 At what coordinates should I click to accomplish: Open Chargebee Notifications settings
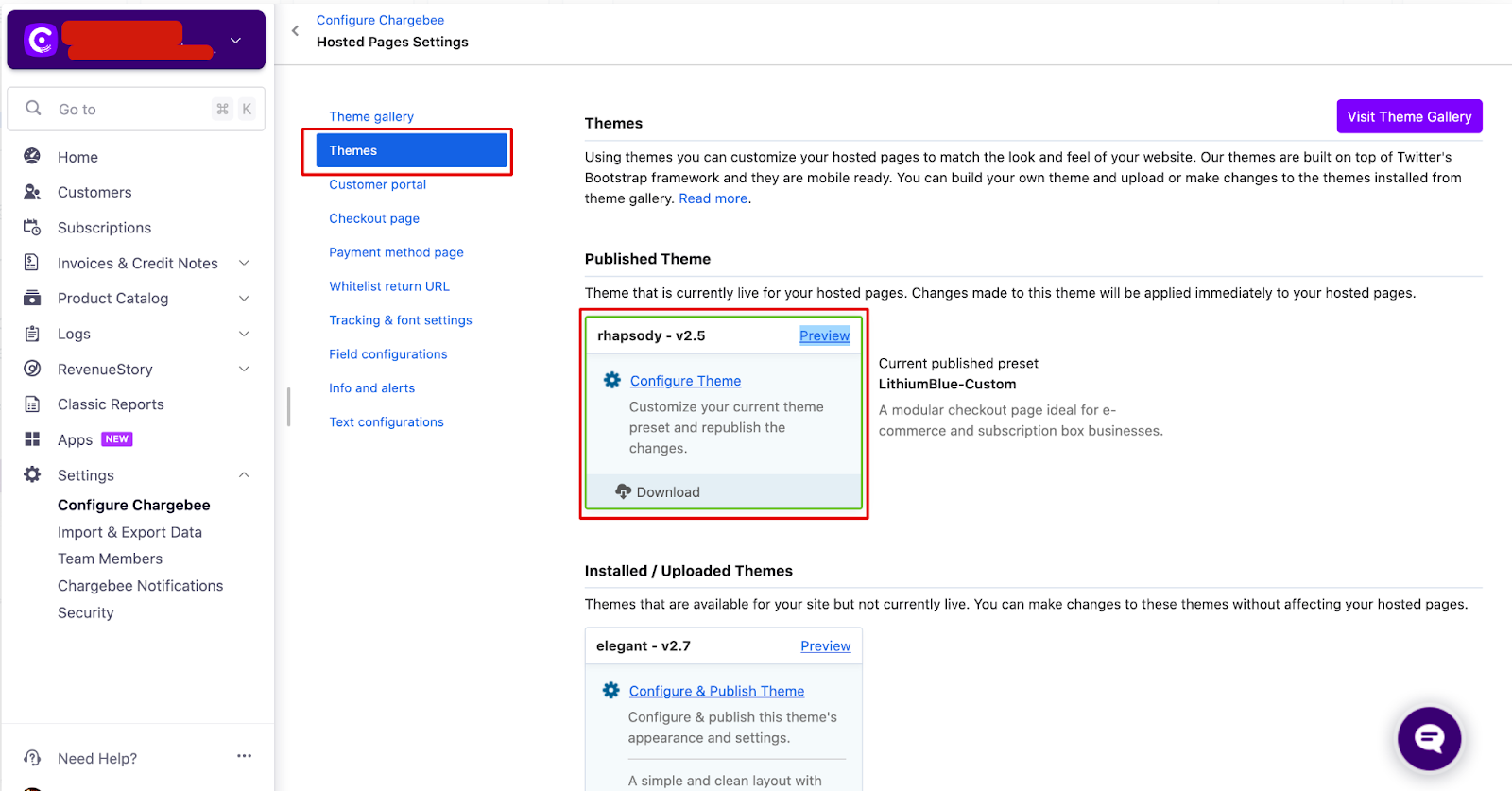(x=140, y=586)
